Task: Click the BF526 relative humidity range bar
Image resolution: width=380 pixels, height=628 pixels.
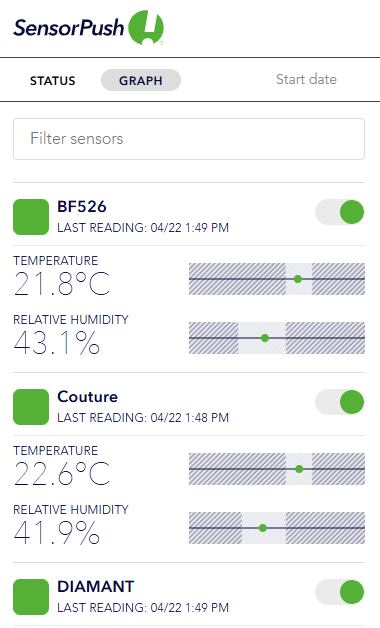Action: point(277,338)
